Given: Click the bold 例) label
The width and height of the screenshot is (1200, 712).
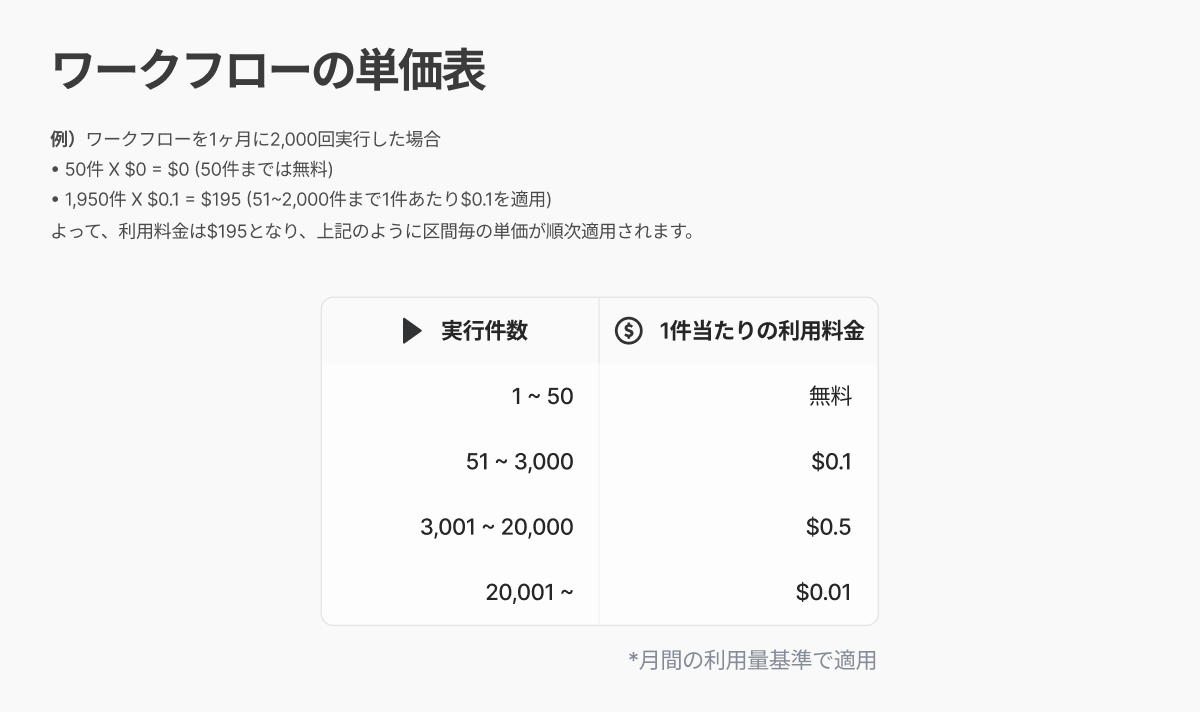Looking at the screenshot, I should click(x=67, y=139).
